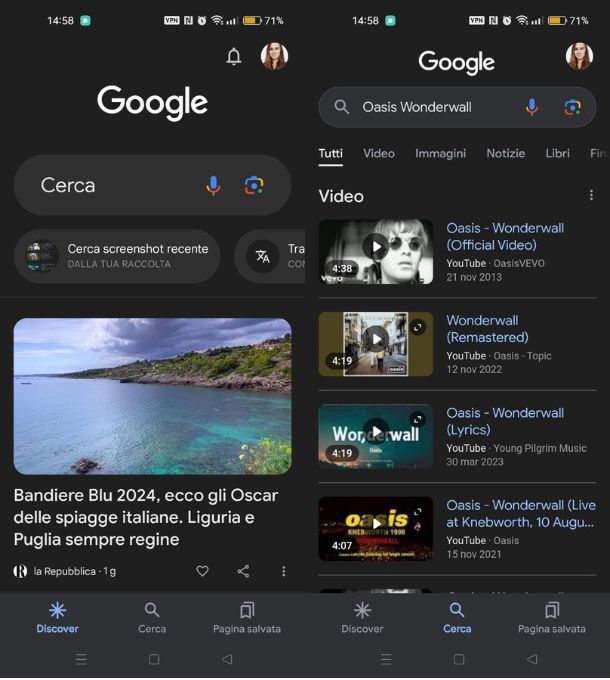The height and width of the screenshot is (680, 610).
Task: Switch to Notizie results tab
Action: click(506, 154)
